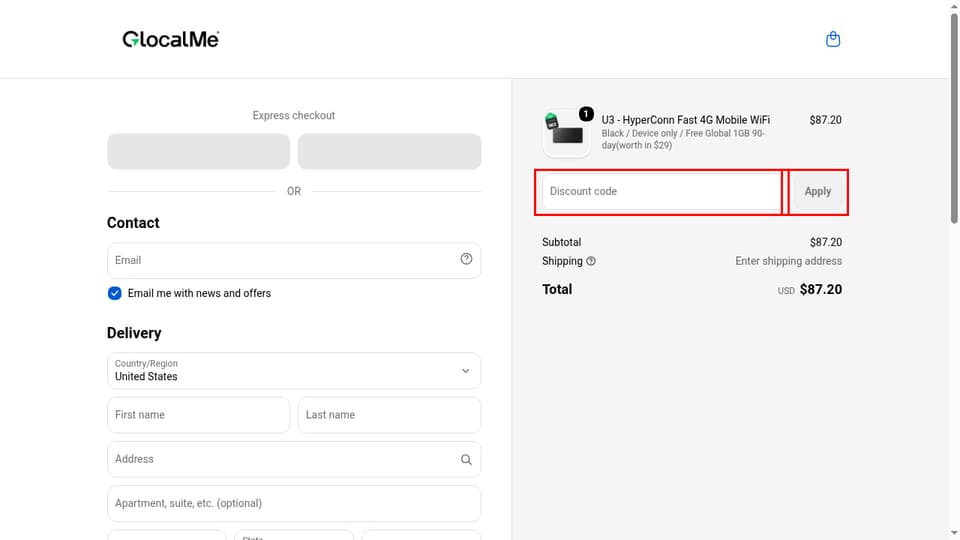Click the Contact heading
The image size is (960, 540).
[x=133, y=223]
